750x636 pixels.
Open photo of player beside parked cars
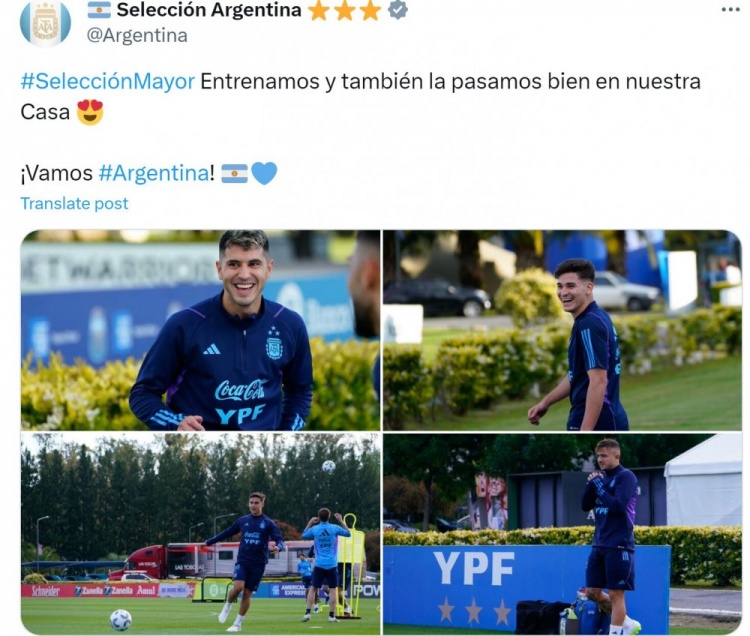click(x=562, y=330)
